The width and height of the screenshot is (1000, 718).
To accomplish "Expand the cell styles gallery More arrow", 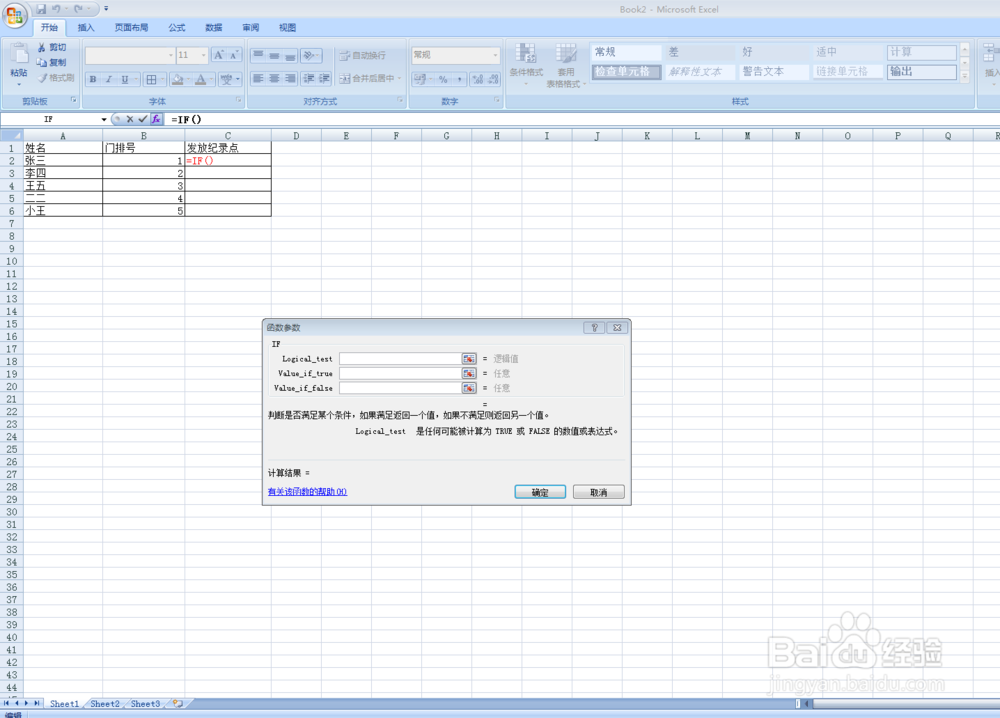I will [964, 76].
